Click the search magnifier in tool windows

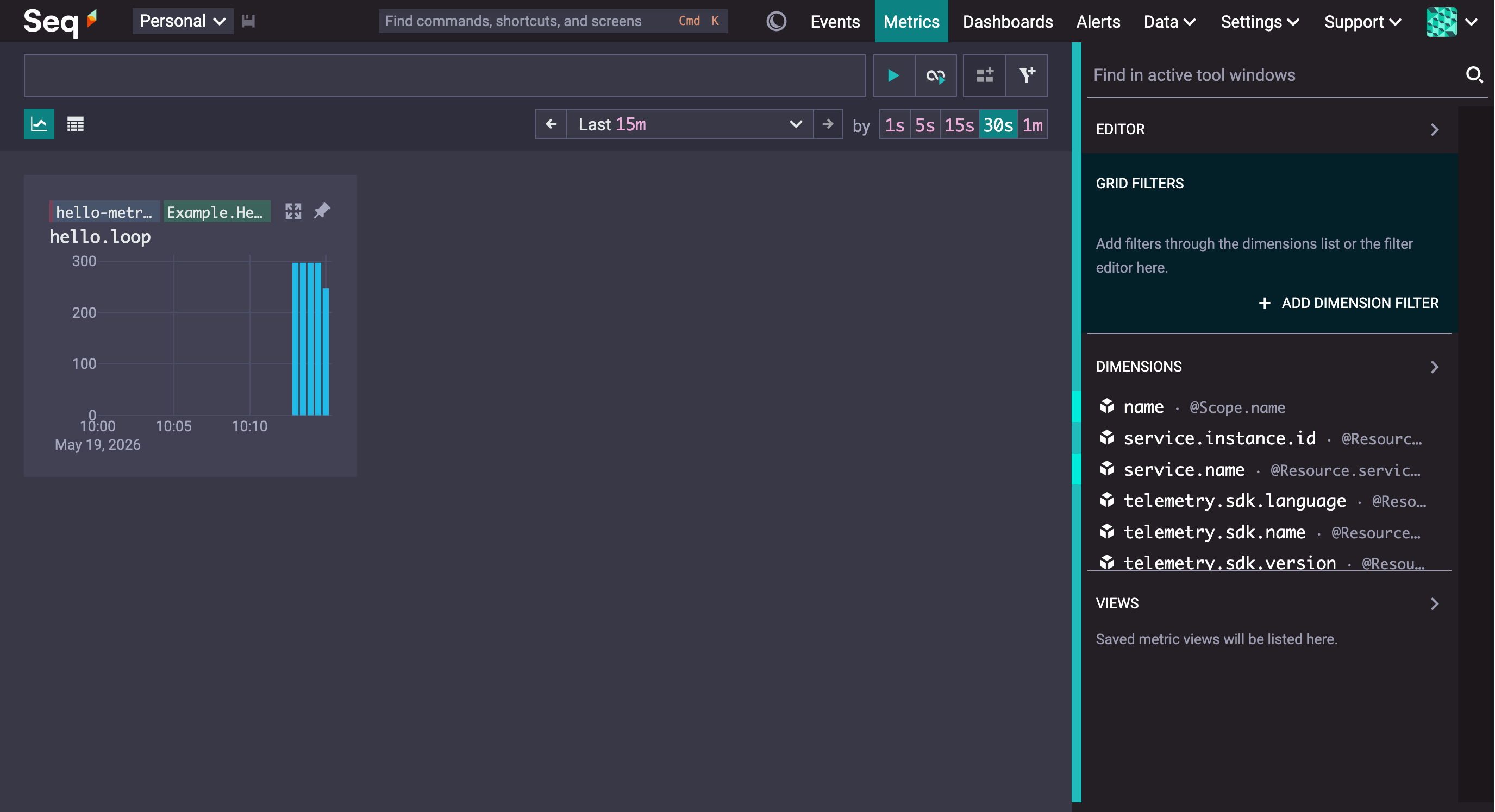1475,75
